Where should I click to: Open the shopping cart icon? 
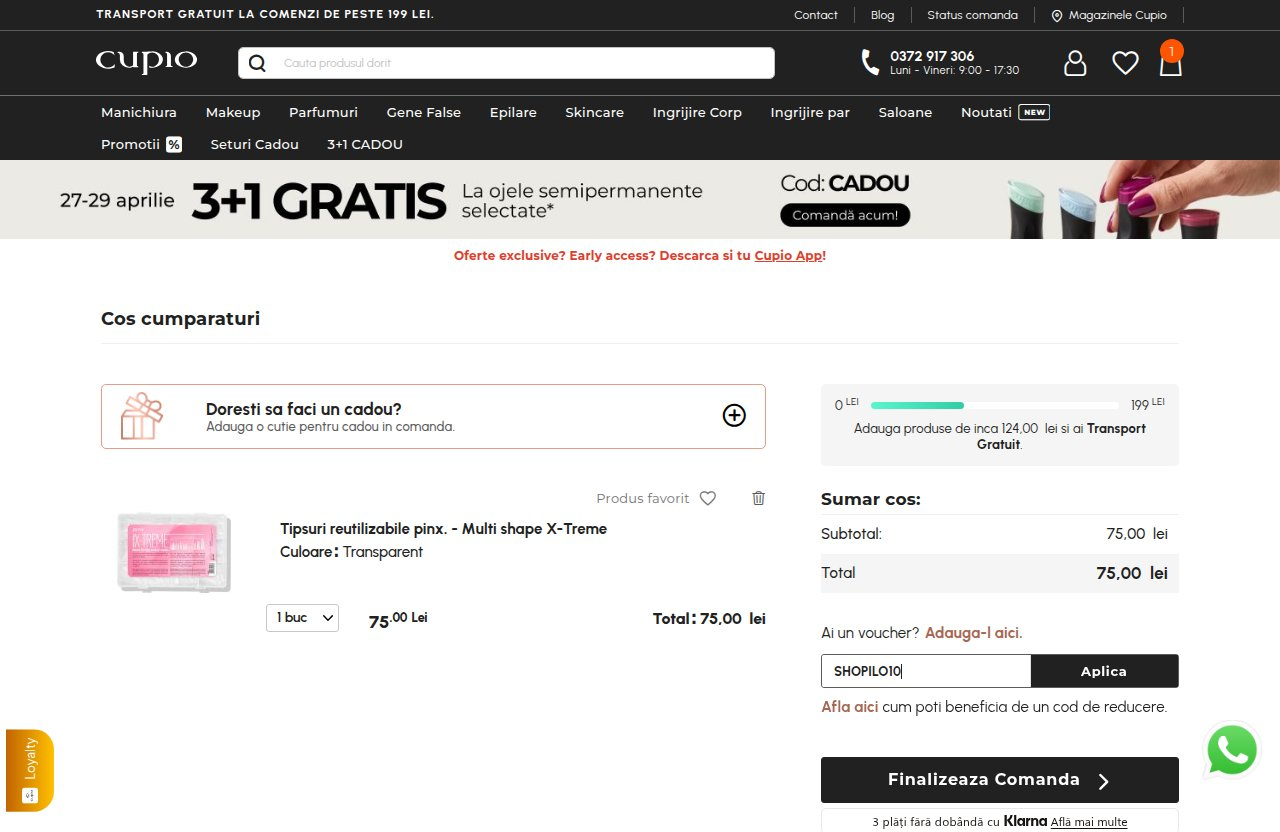(x=1170, y=62)
